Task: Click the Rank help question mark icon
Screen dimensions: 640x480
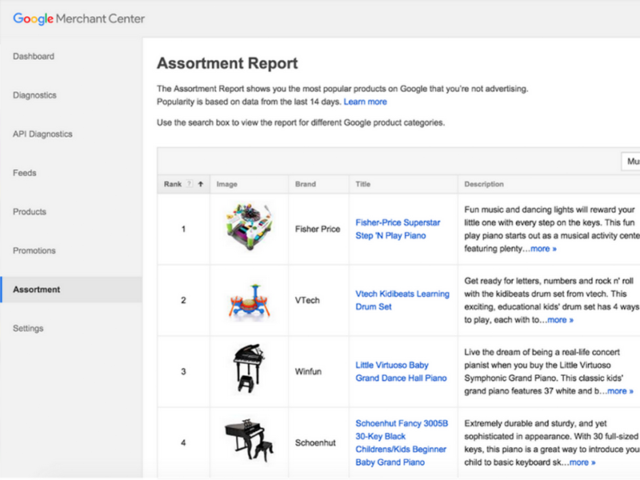Action: point(189,184)
